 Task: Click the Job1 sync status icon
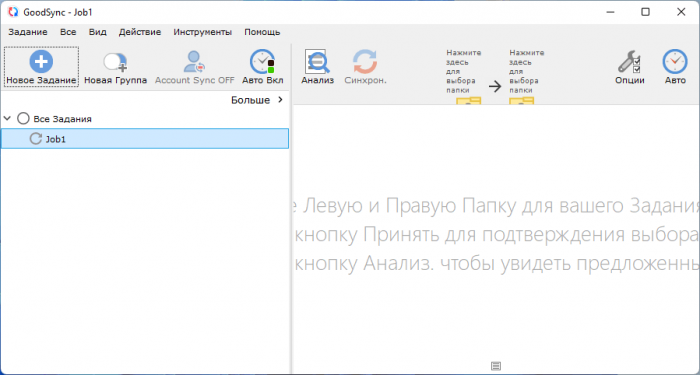(35, 139)
